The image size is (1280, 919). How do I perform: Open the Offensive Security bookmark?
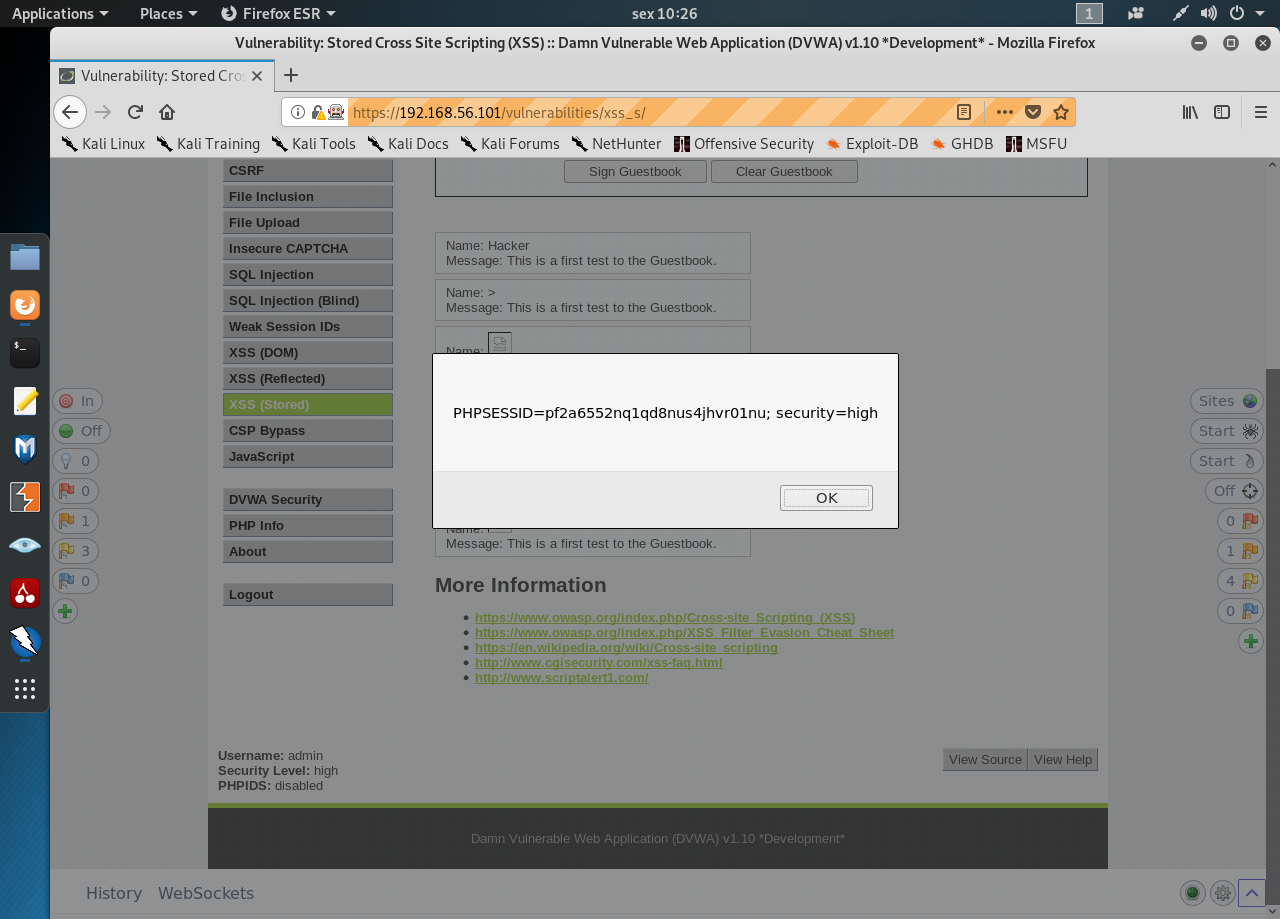point(744,143)
